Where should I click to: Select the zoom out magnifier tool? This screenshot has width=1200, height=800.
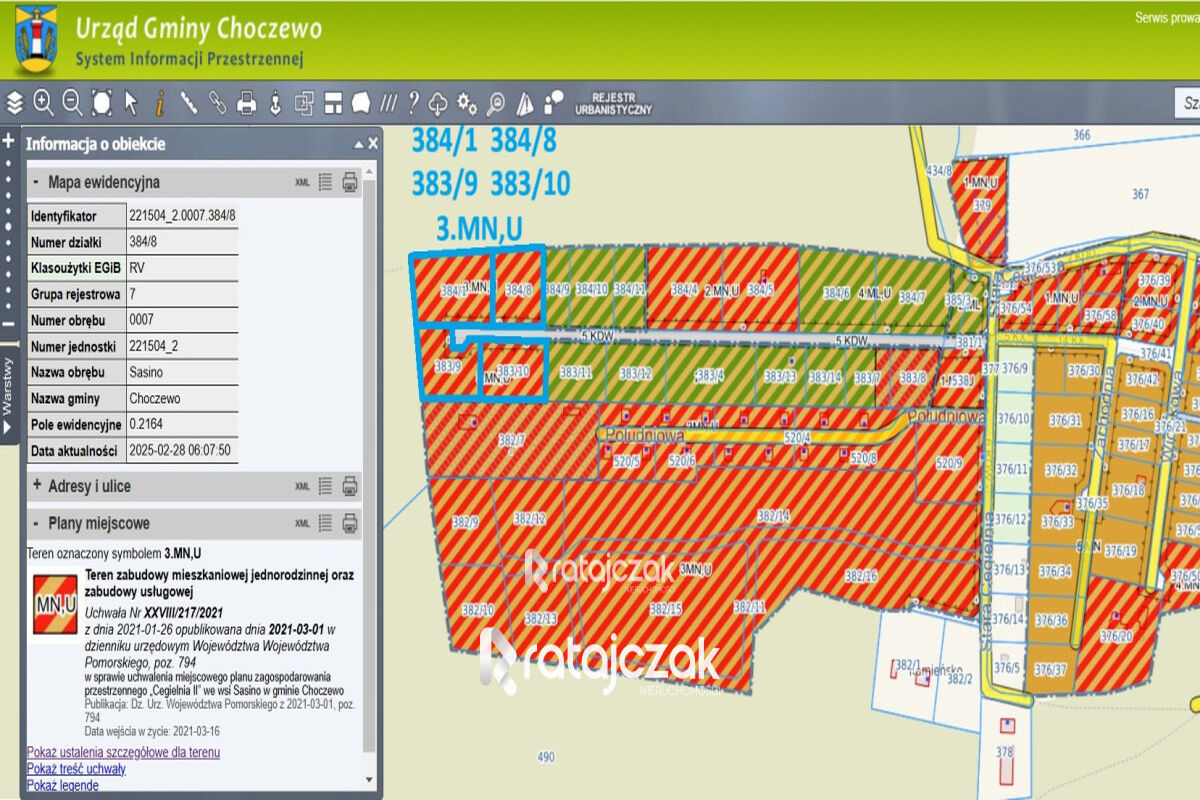coord(72,103)
